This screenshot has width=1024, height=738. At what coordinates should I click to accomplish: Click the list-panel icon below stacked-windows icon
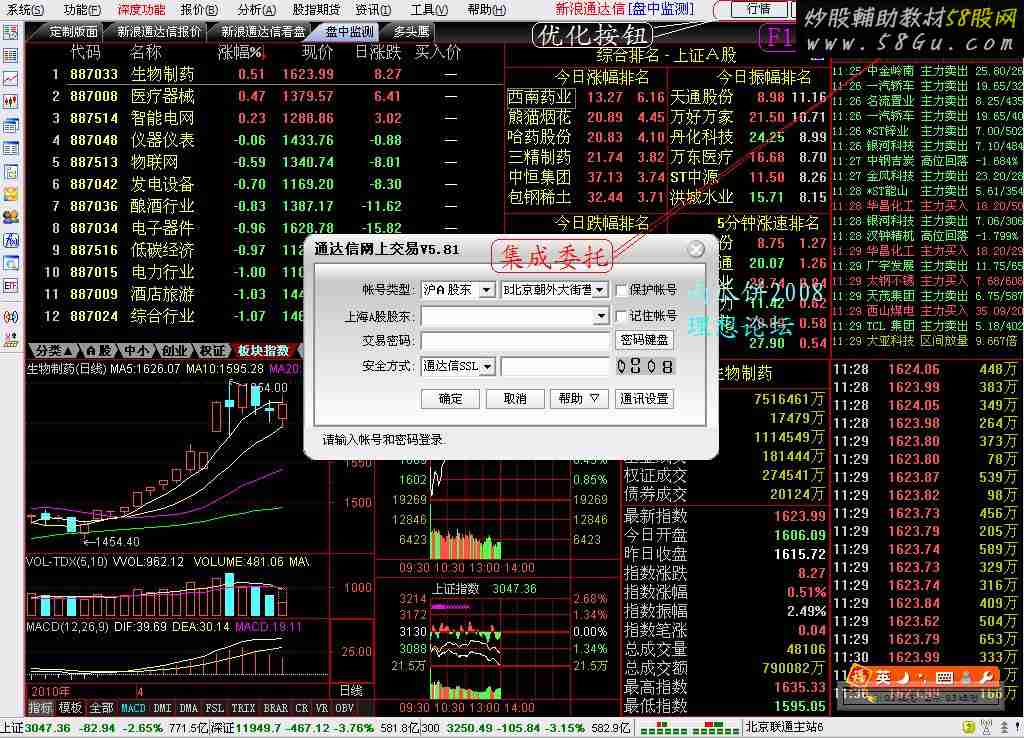[10, 148]
